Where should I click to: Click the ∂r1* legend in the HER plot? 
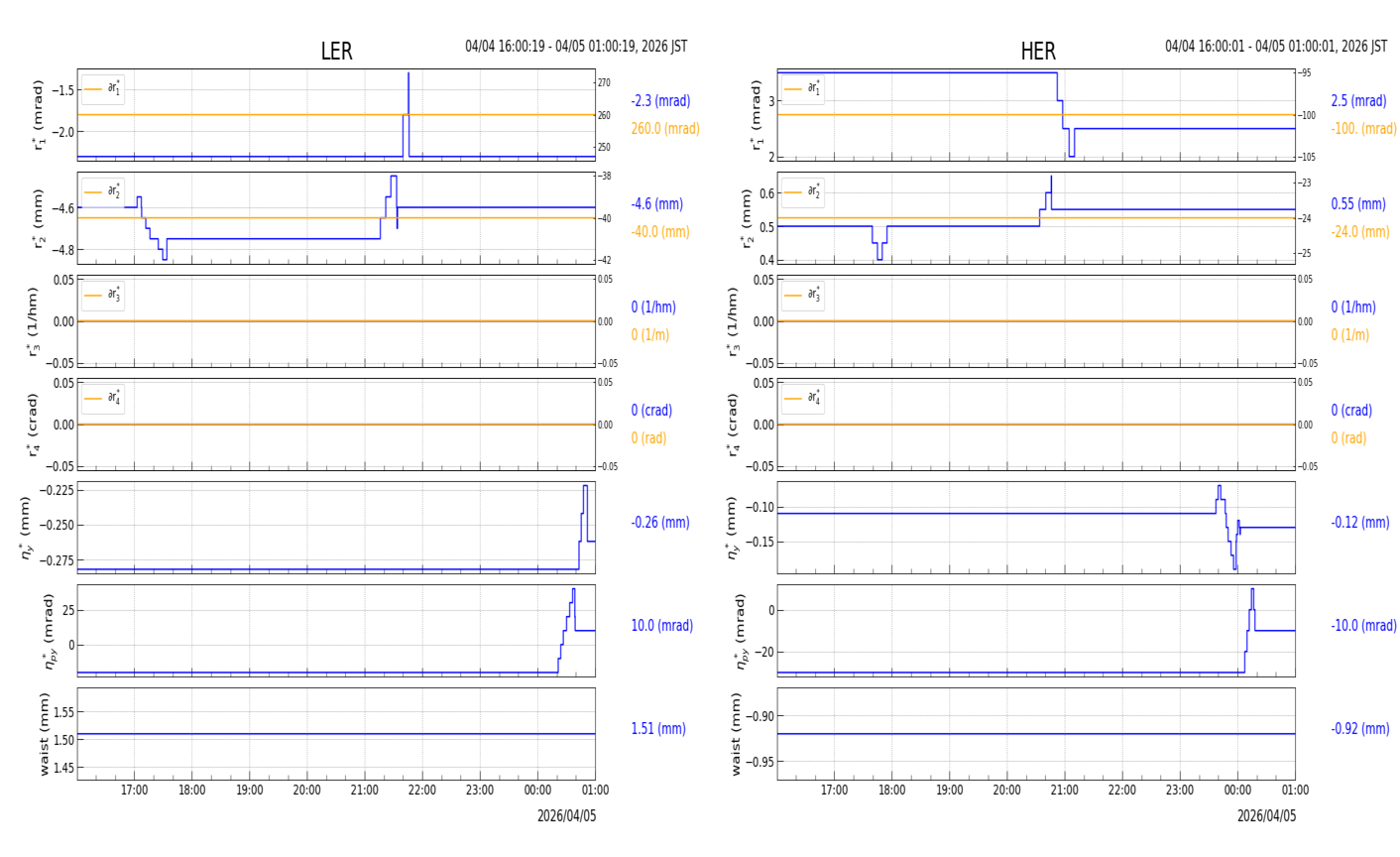coord(803,89)
